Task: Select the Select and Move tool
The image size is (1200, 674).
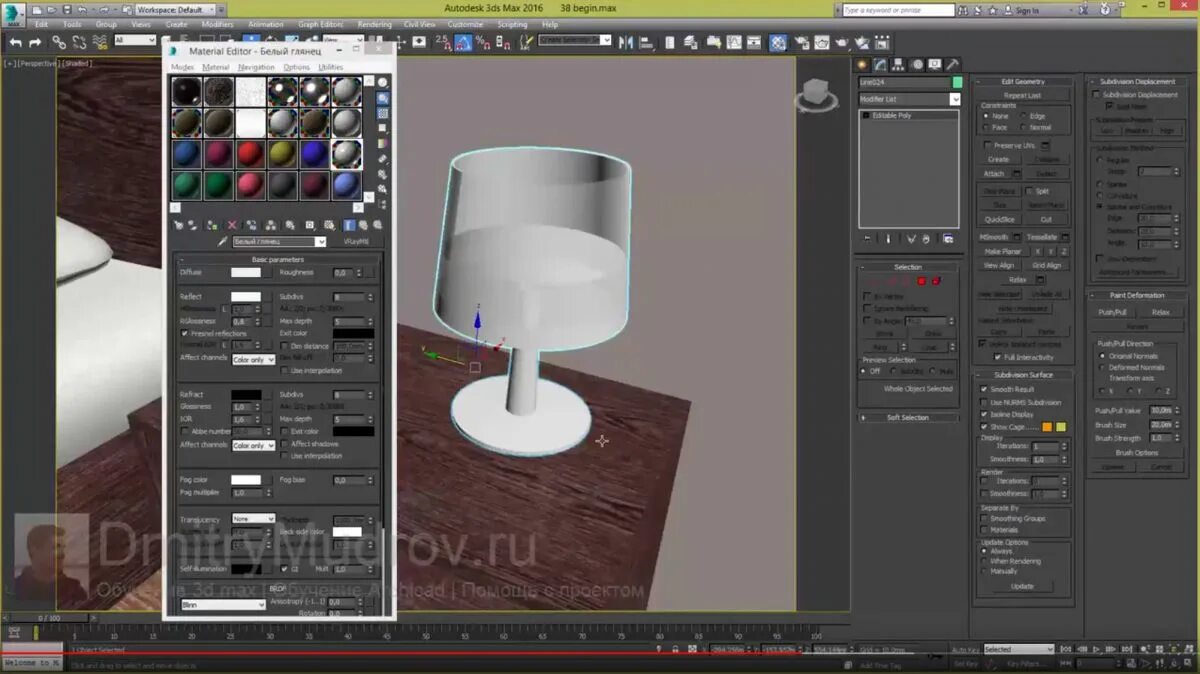Action: (x=252, y=42)
